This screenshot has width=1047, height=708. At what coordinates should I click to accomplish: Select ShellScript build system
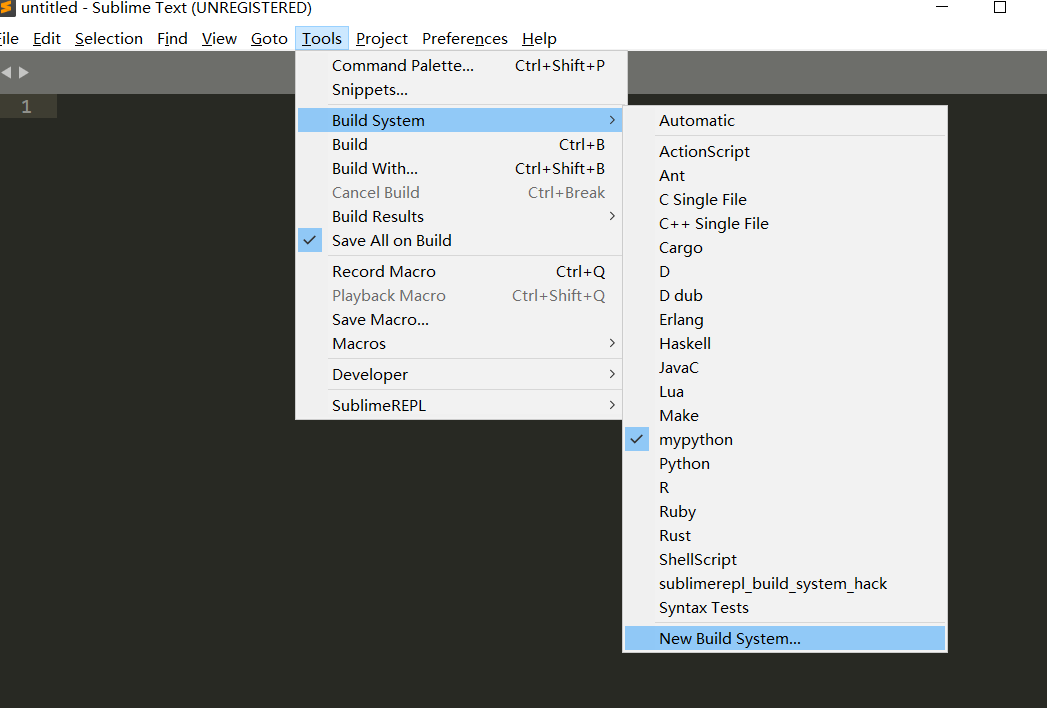click(x=785, y=560)
